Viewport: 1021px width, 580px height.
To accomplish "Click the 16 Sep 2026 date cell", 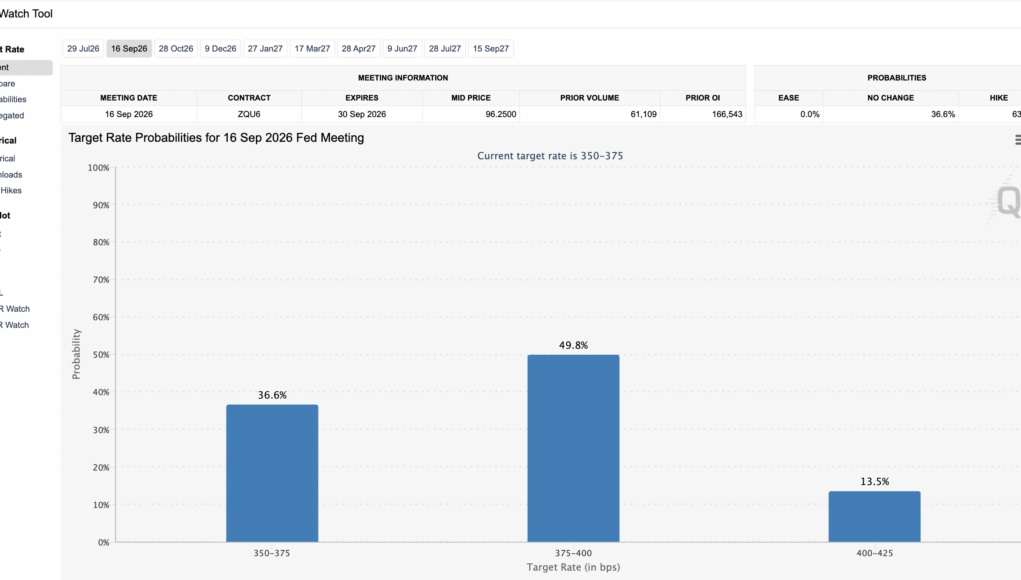I will coord(129,114).
